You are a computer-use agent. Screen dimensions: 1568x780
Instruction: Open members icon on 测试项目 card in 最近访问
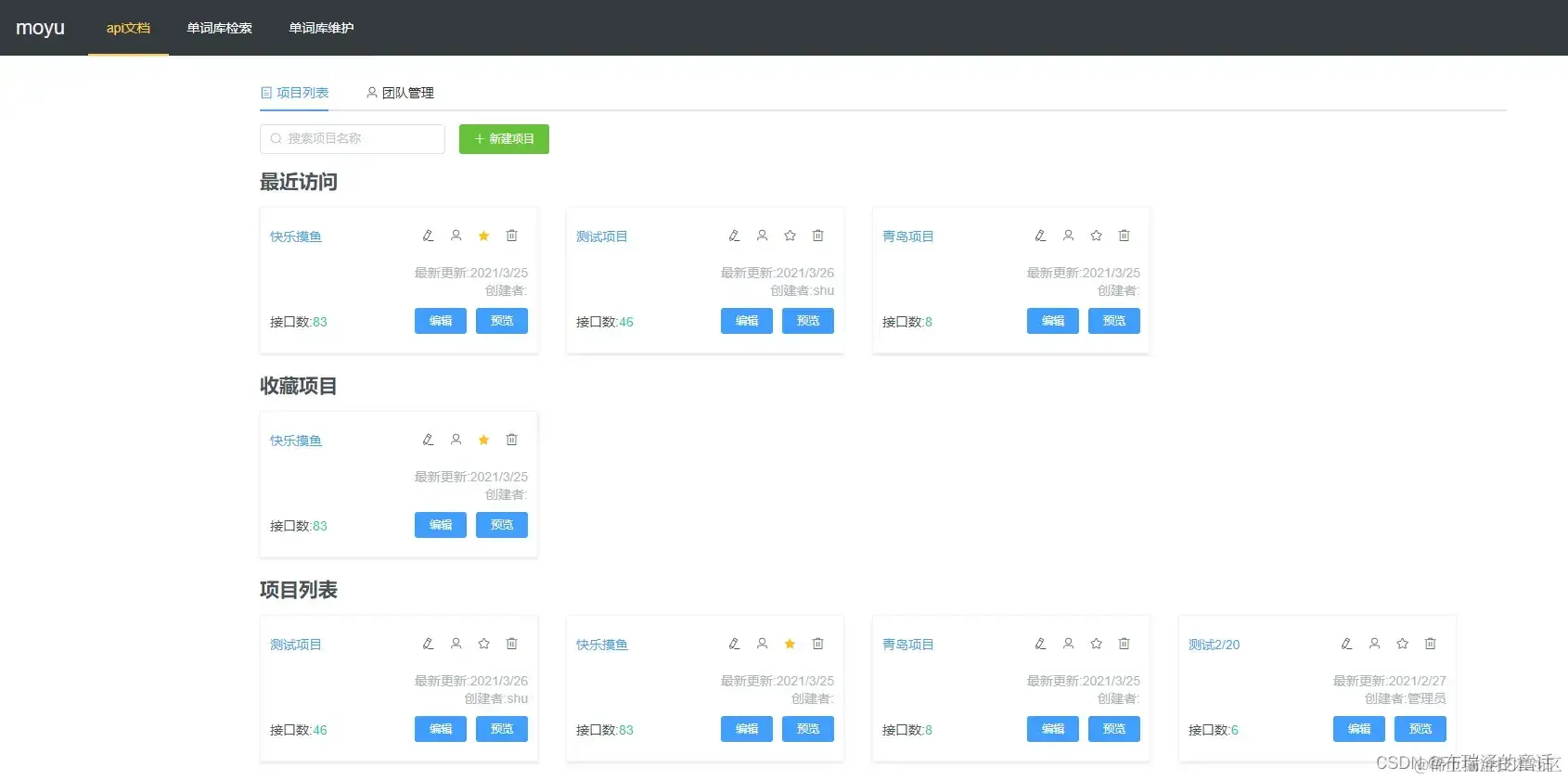762,236
